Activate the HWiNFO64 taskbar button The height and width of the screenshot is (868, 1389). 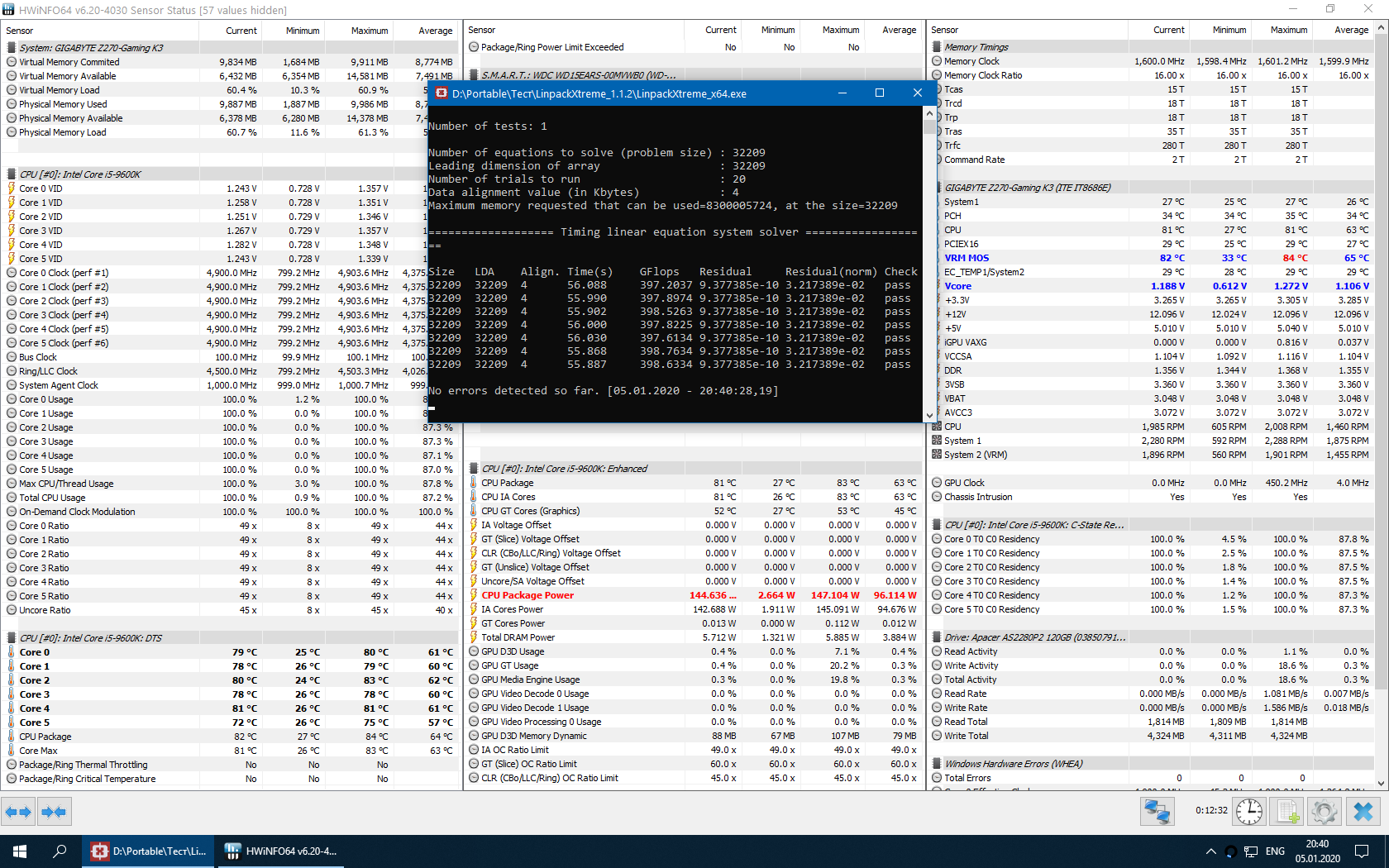coord(280,851)
